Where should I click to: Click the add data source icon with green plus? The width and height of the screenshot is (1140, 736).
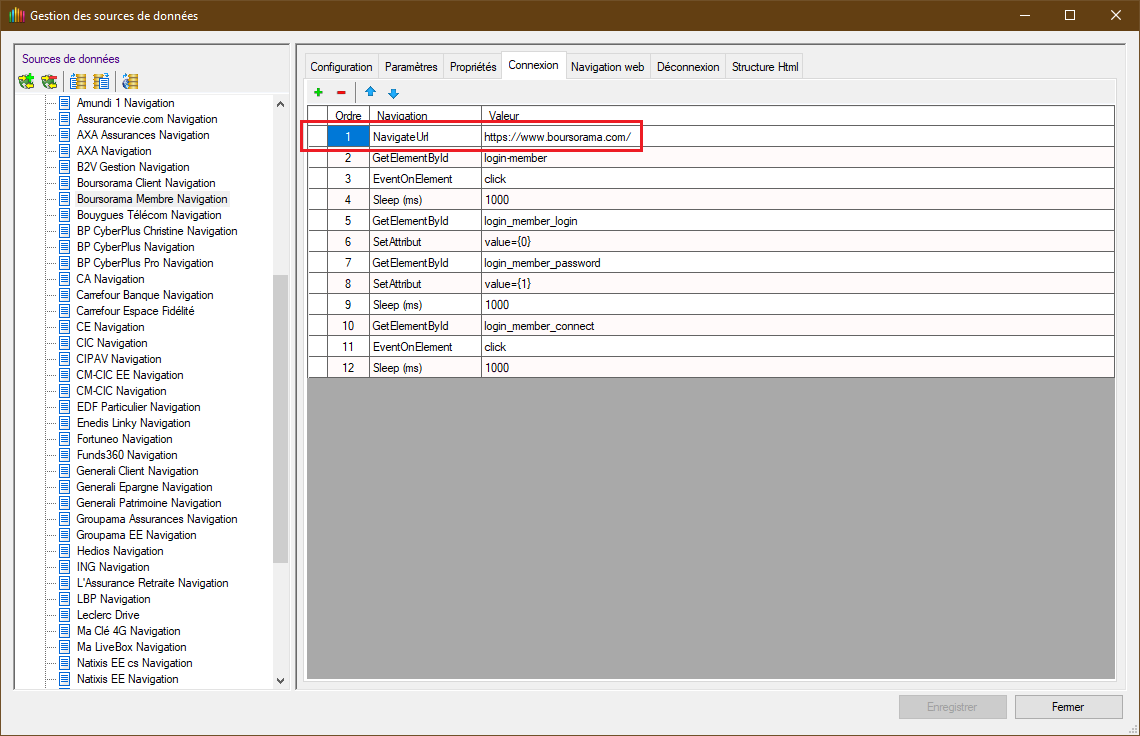(x=26, y=82)
